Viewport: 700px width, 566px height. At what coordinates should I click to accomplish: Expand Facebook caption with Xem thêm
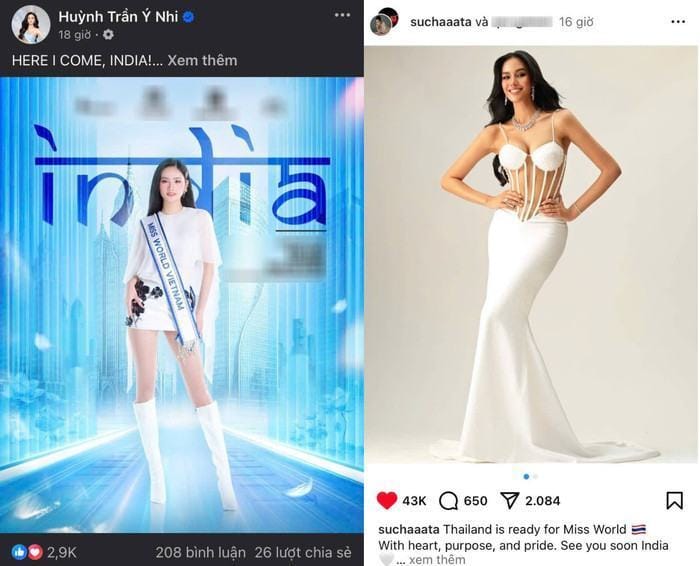(202, 60)
